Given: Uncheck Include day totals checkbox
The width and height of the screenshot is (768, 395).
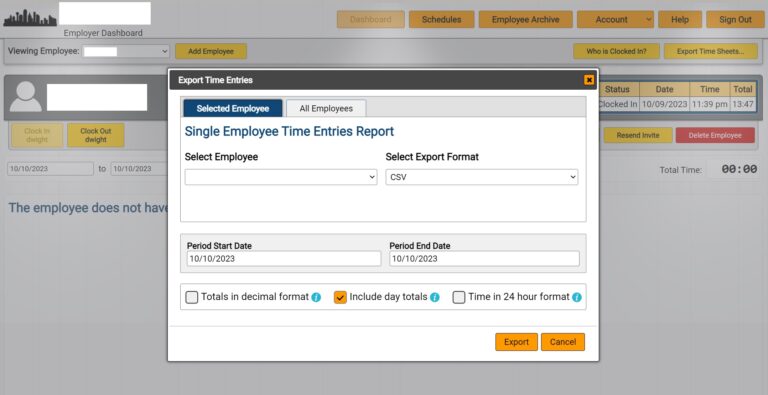Looking at the screenshot, I should tap(340, 297).
